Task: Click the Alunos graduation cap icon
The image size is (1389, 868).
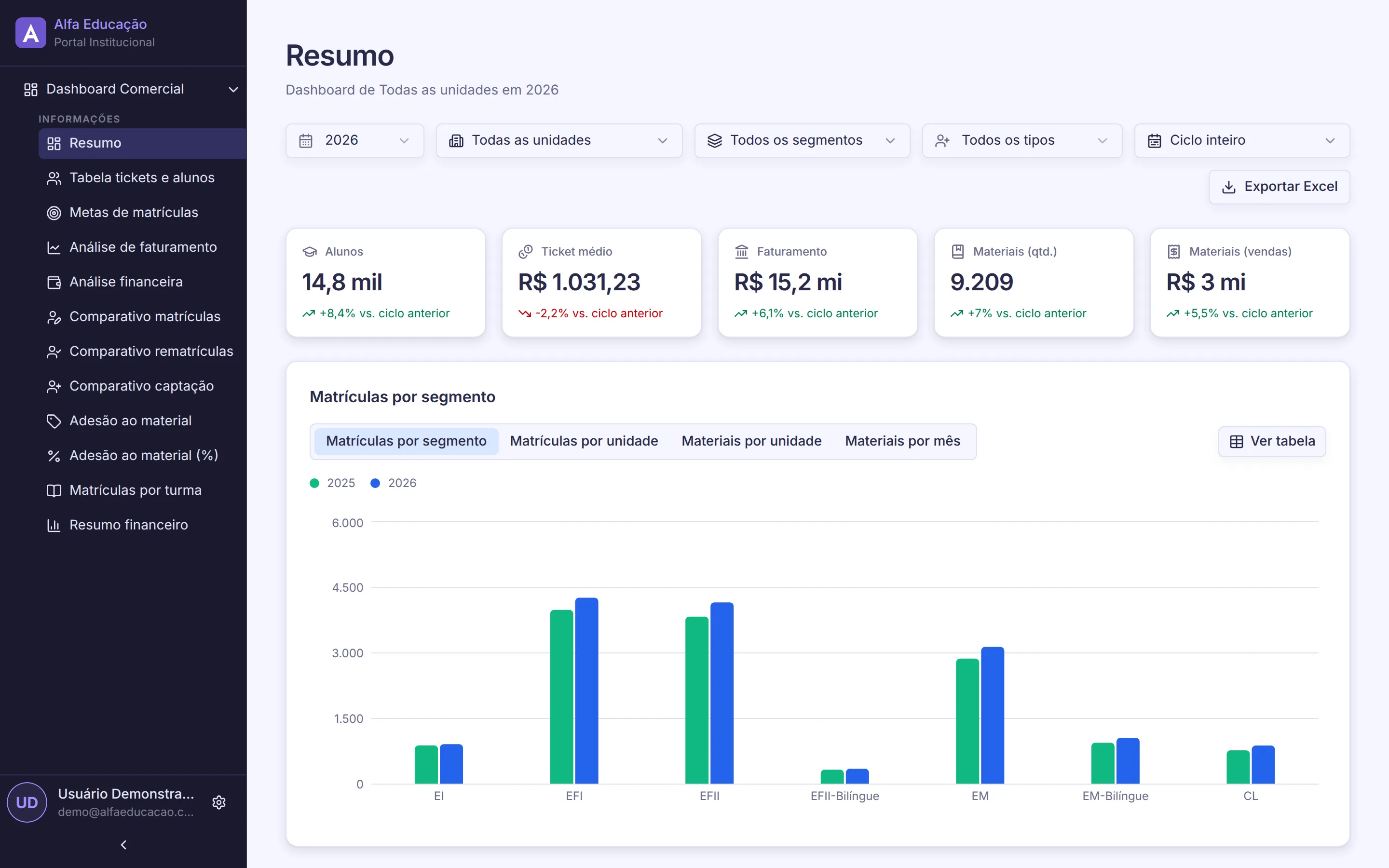Action: coord(310,251)
